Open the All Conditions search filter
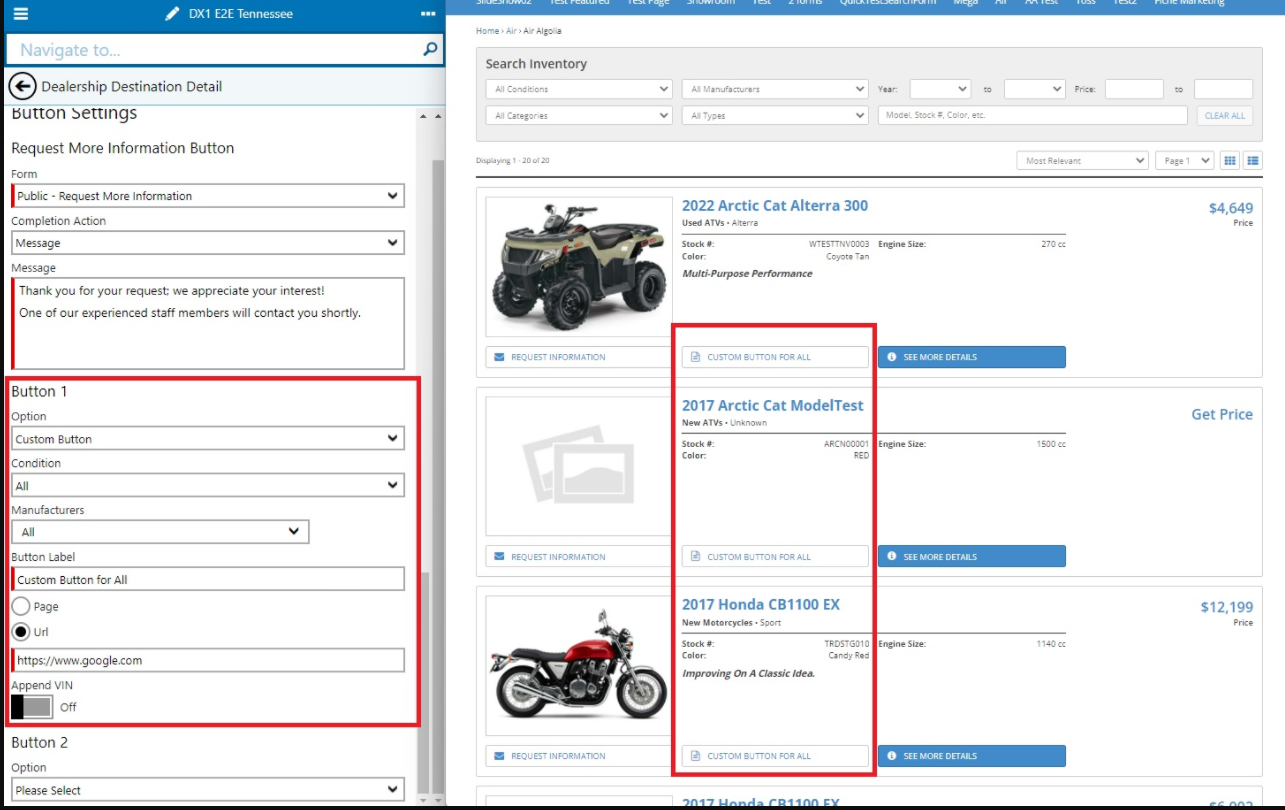Image resolution: width=1285 pixels, height=810 pixels. (x=579, y=89)
